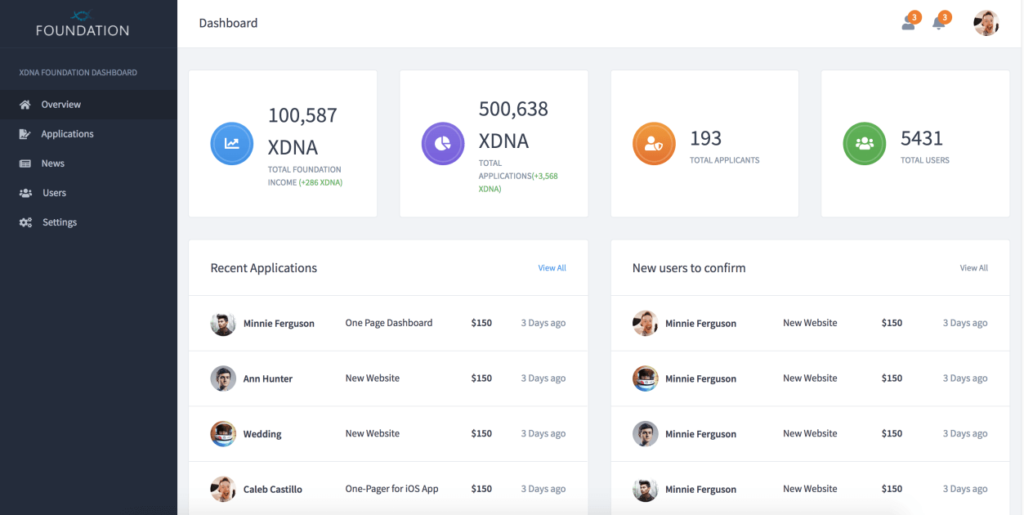The height and width of the screenshot is (515, 1024).
Task: Click the (+286 XDNA) green text
Action: point(321,183)
